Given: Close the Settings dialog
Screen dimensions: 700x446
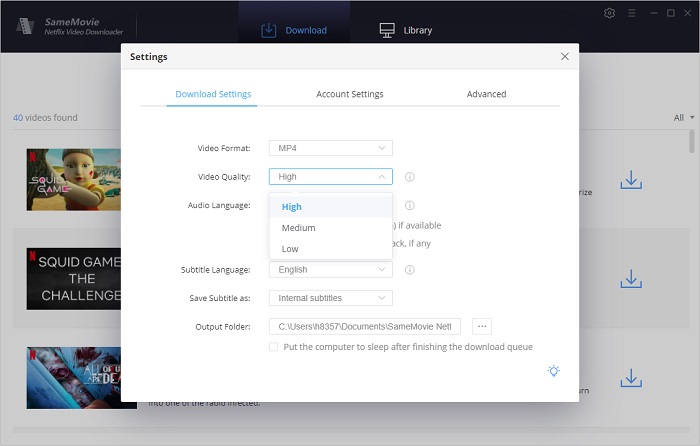Looking at the screenshot, I should (564, 57).
